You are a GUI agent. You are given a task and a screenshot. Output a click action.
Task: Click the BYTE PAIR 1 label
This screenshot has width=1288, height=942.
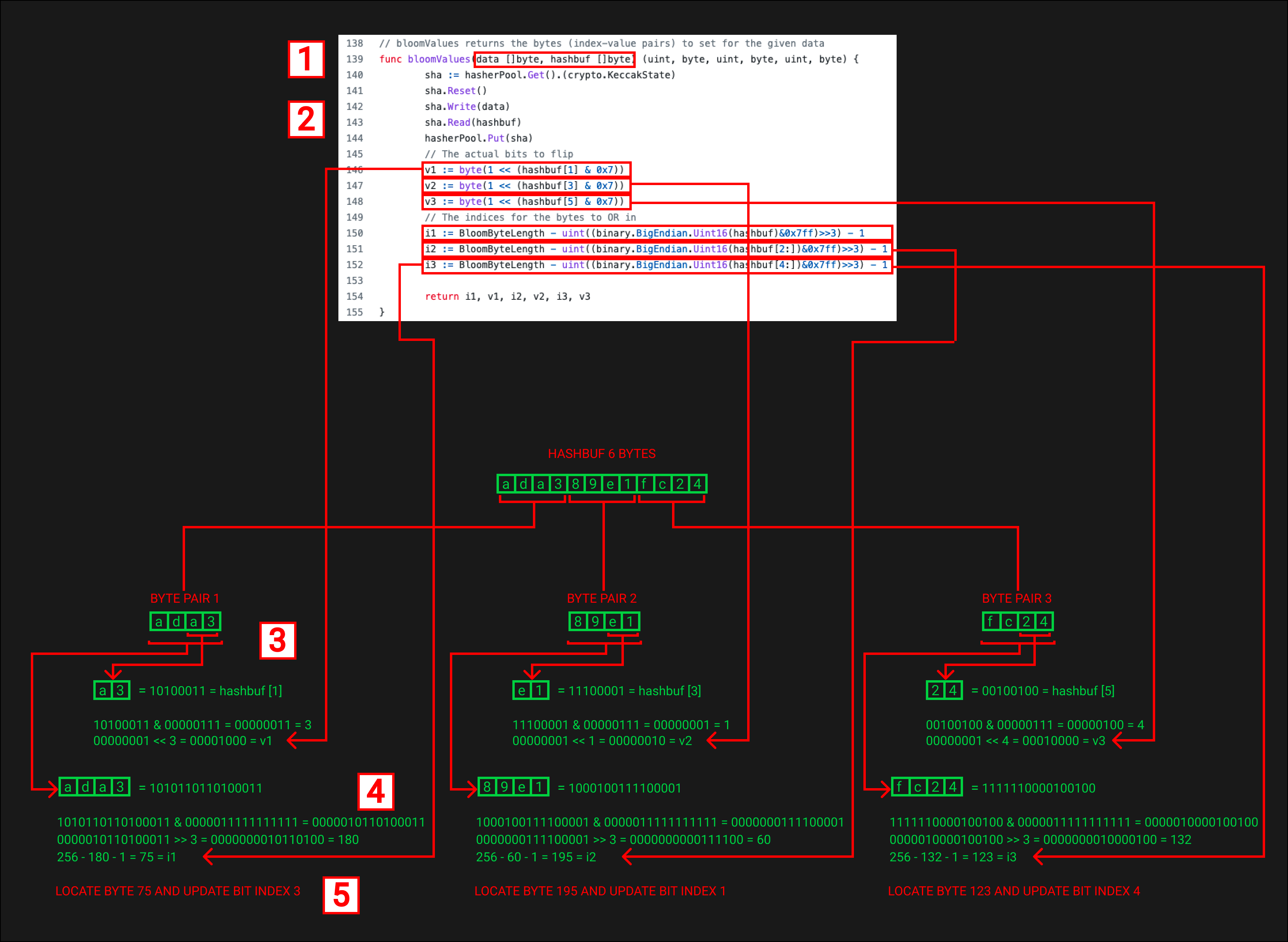click(x=184, y=598)
